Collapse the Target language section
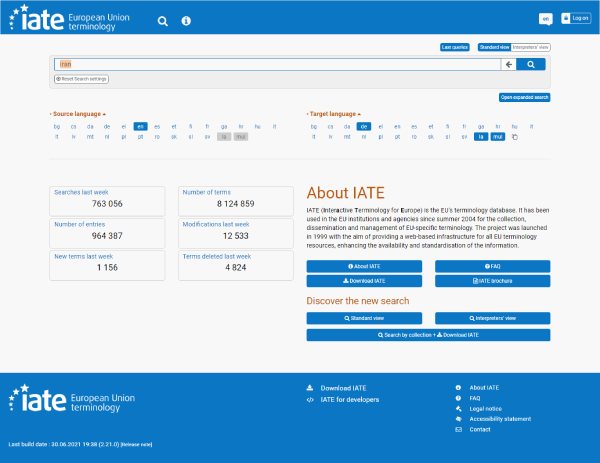This screenshot has height=463, width=600. [333, 114]
